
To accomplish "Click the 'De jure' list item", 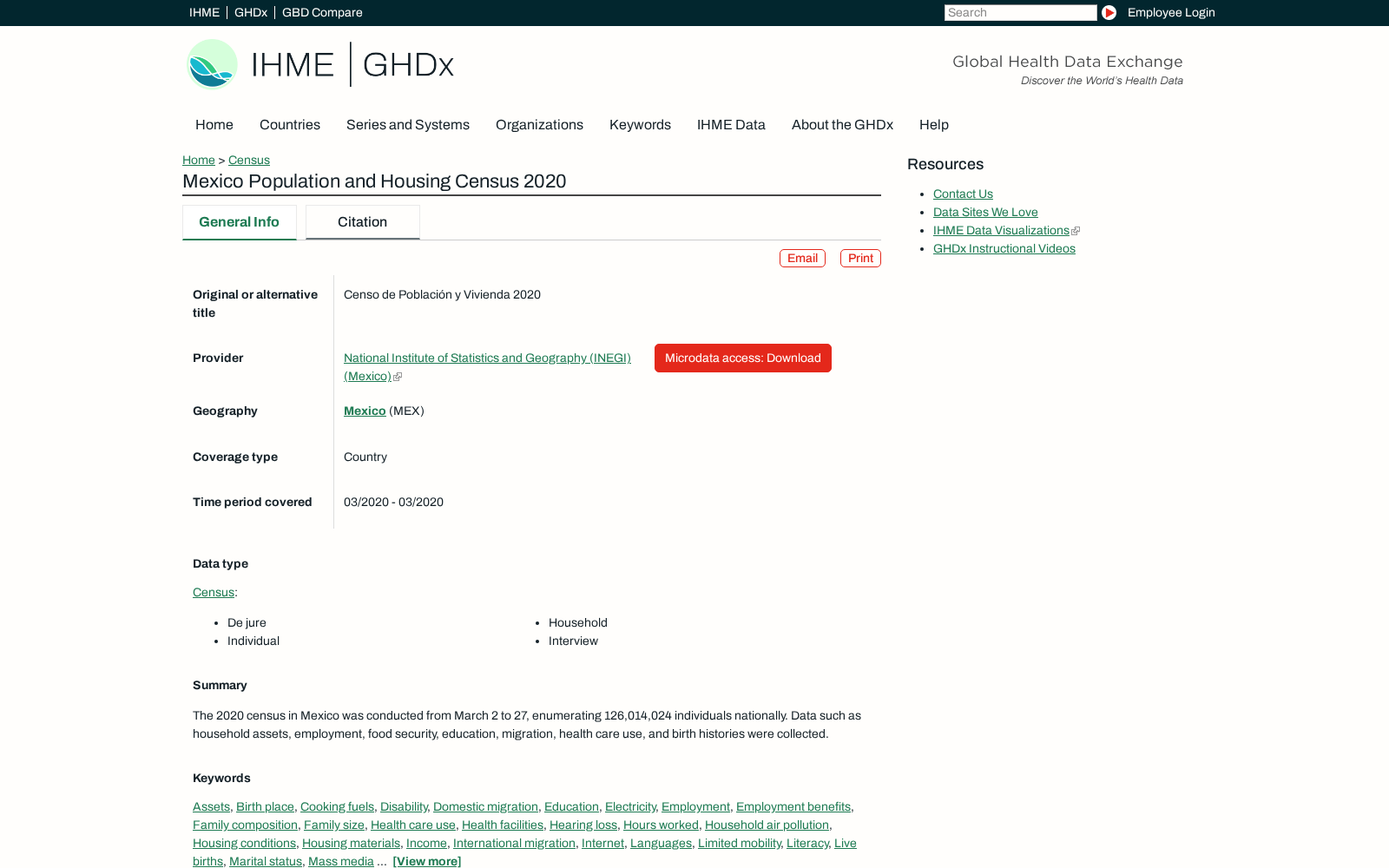I will click(247, 622).
